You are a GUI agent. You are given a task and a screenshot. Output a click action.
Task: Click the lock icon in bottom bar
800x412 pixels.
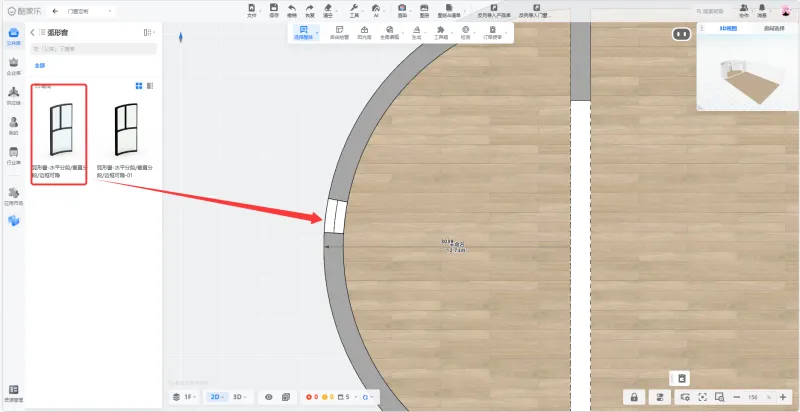point(634,397)
